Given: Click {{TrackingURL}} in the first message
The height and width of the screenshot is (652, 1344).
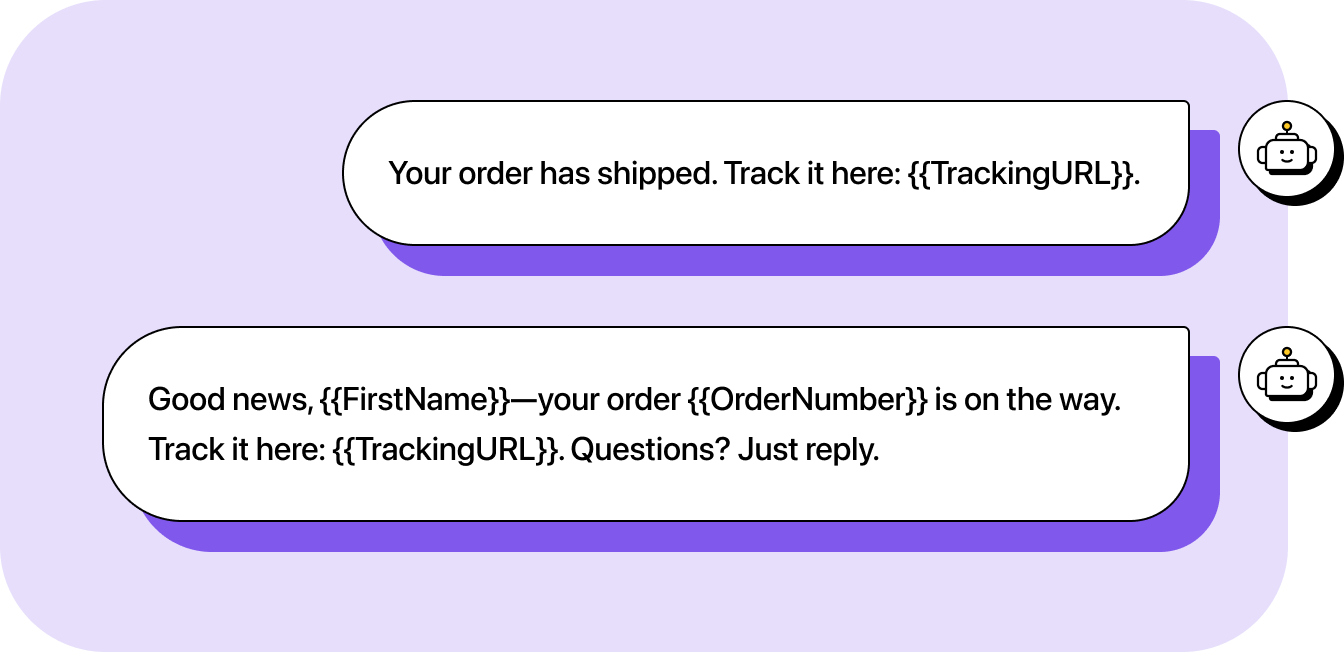Looking at the screenshot, I should point(1022,173).
